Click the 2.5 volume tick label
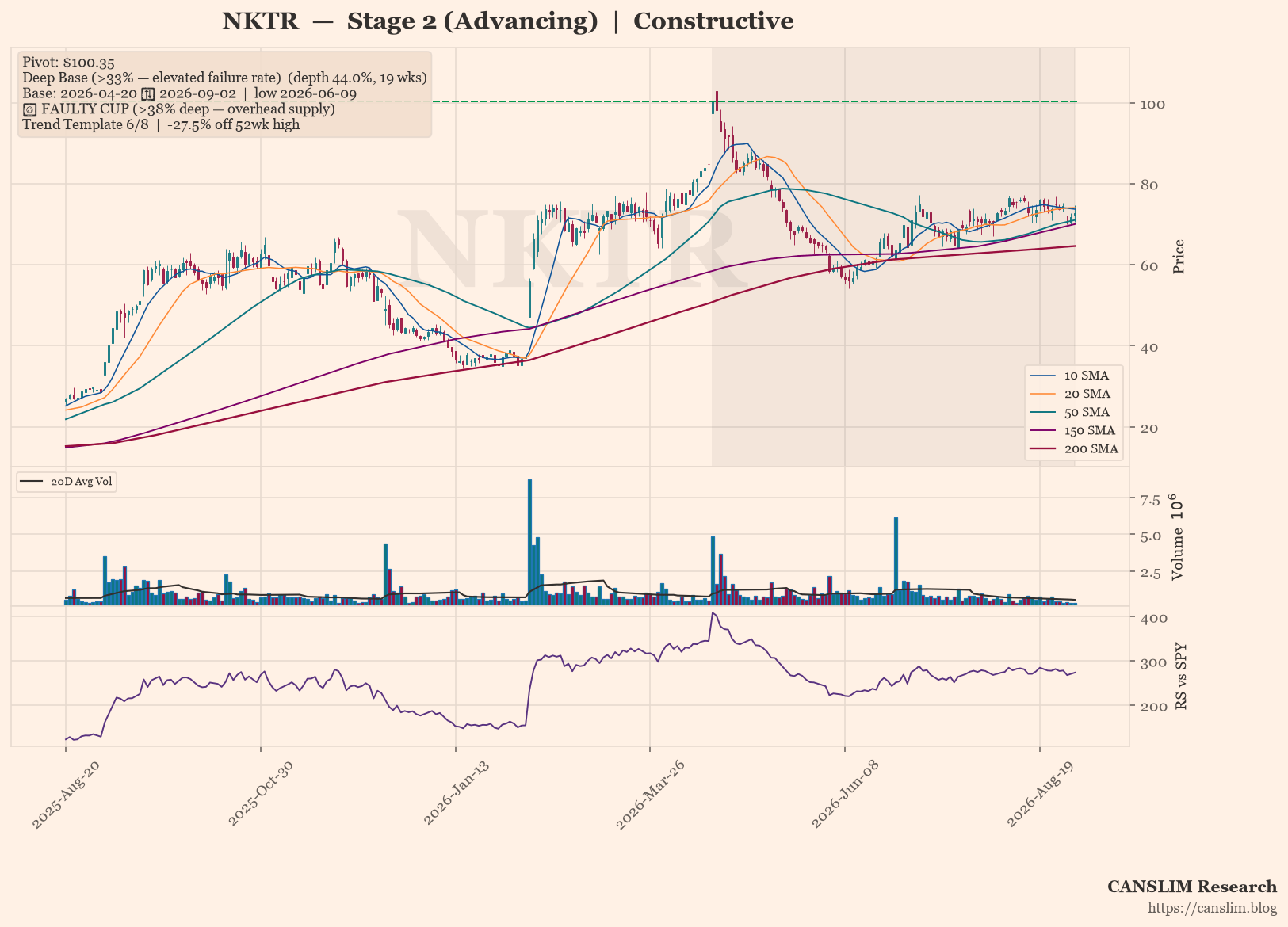The image size is (1288, 927). coord(1150,573)
